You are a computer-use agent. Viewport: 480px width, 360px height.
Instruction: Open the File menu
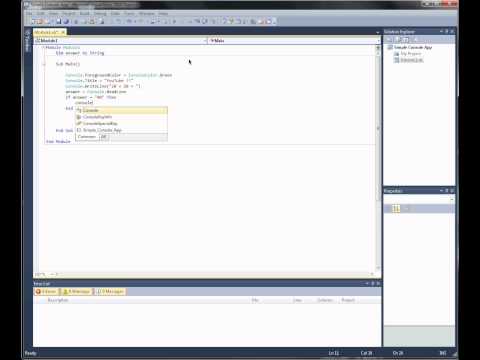pyautogui.click(x=29, y=13)
